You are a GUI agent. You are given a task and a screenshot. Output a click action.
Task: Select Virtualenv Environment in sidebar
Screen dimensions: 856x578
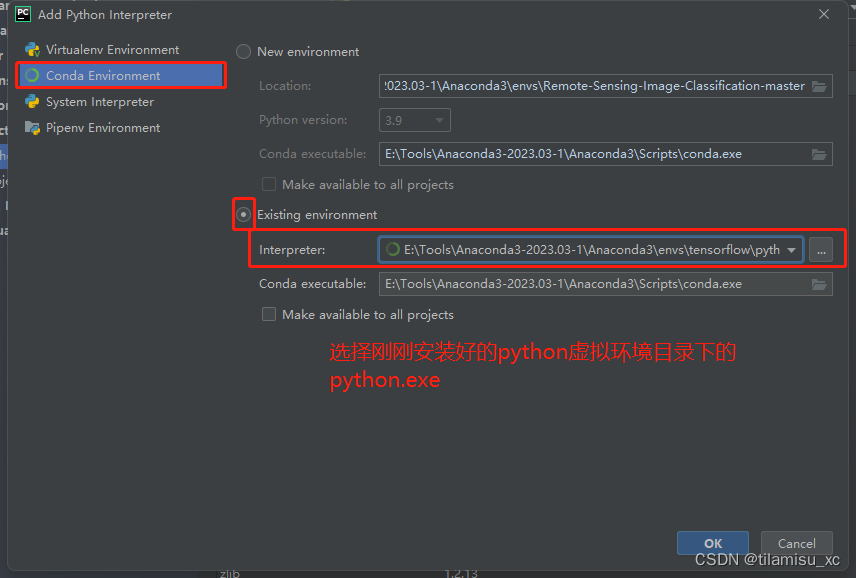pyautogui.click(x=112, y=50)
